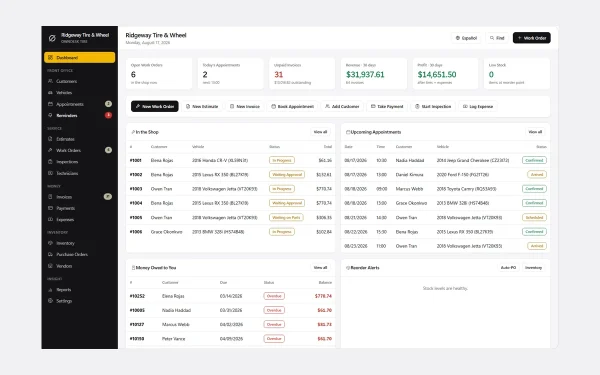Click the magnifier icon in Find

(x=492, y=38)
